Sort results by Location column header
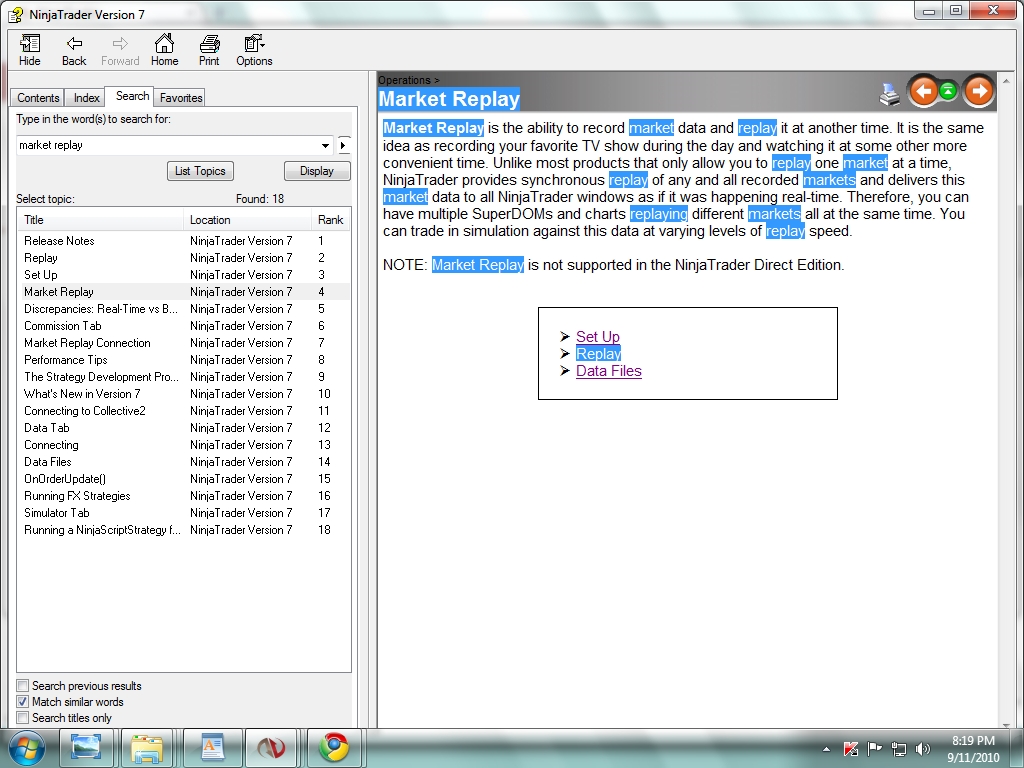Viewport: 1024px width, 768px height. click(247, 220)
